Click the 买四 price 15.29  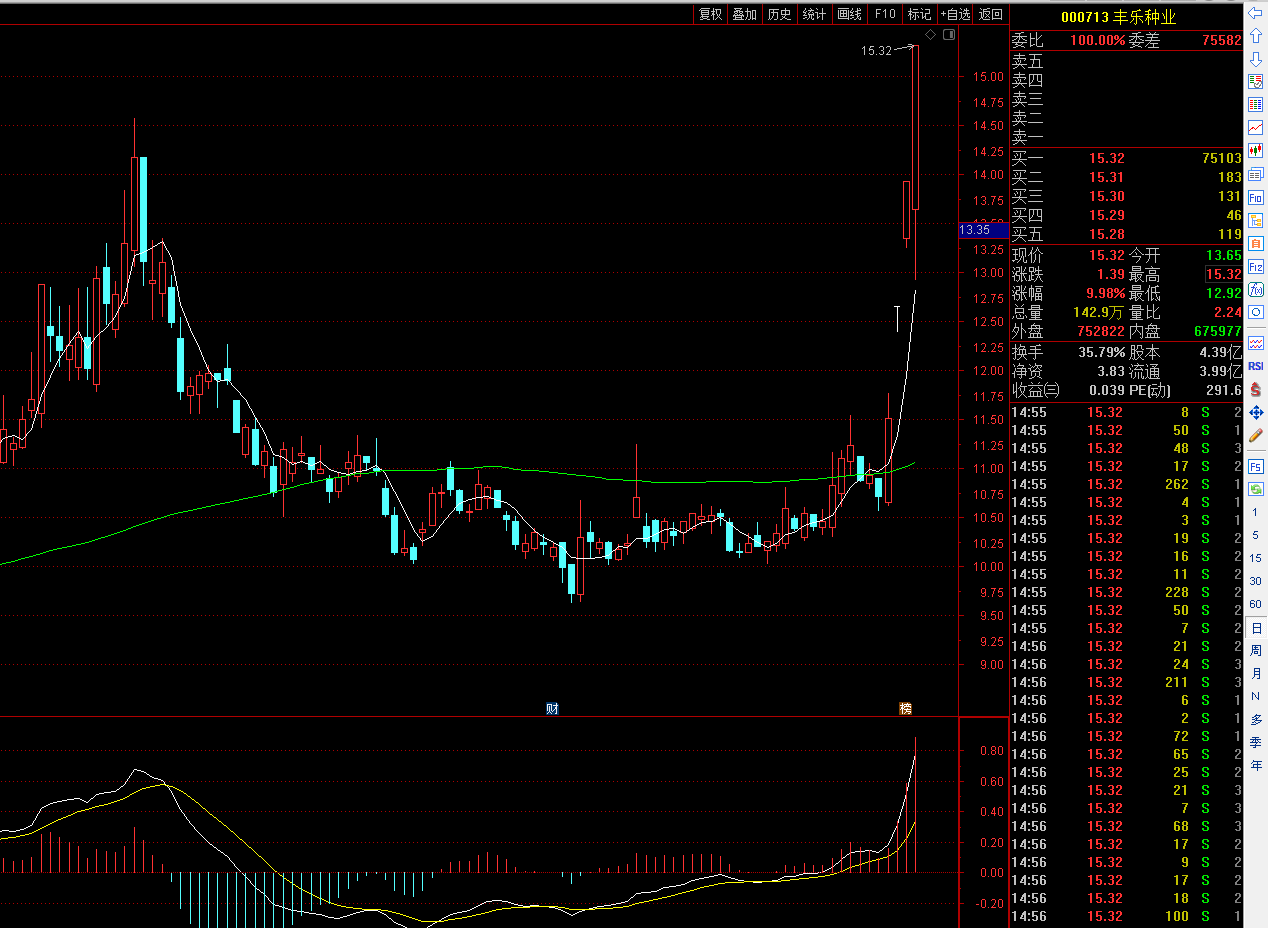(1106, 215)
